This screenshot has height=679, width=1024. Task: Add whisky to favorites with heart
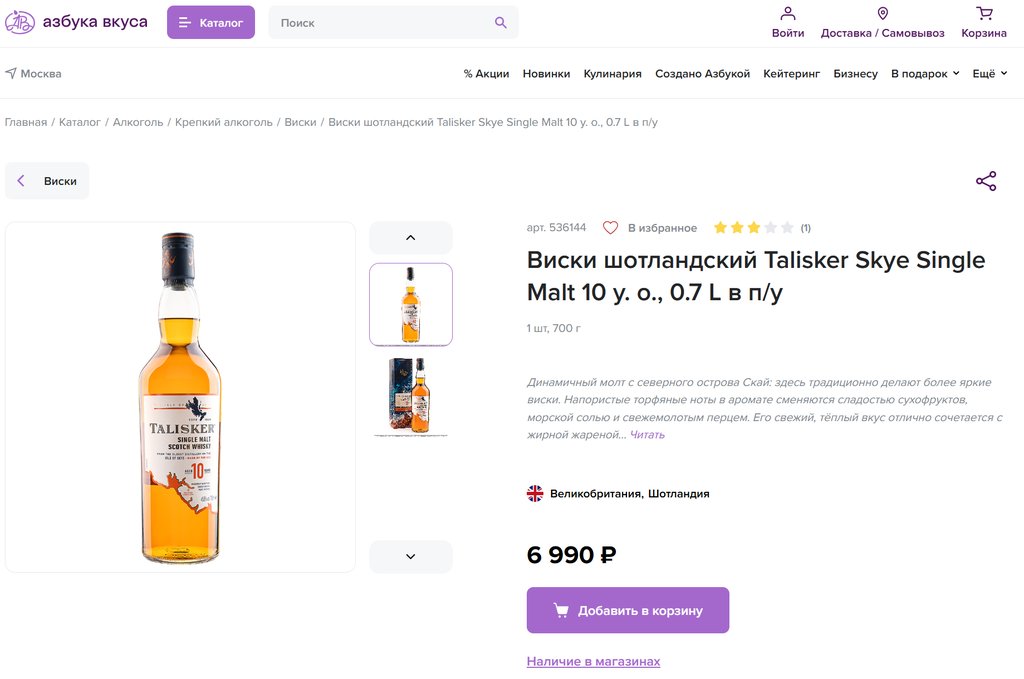(x=610, y=228)
